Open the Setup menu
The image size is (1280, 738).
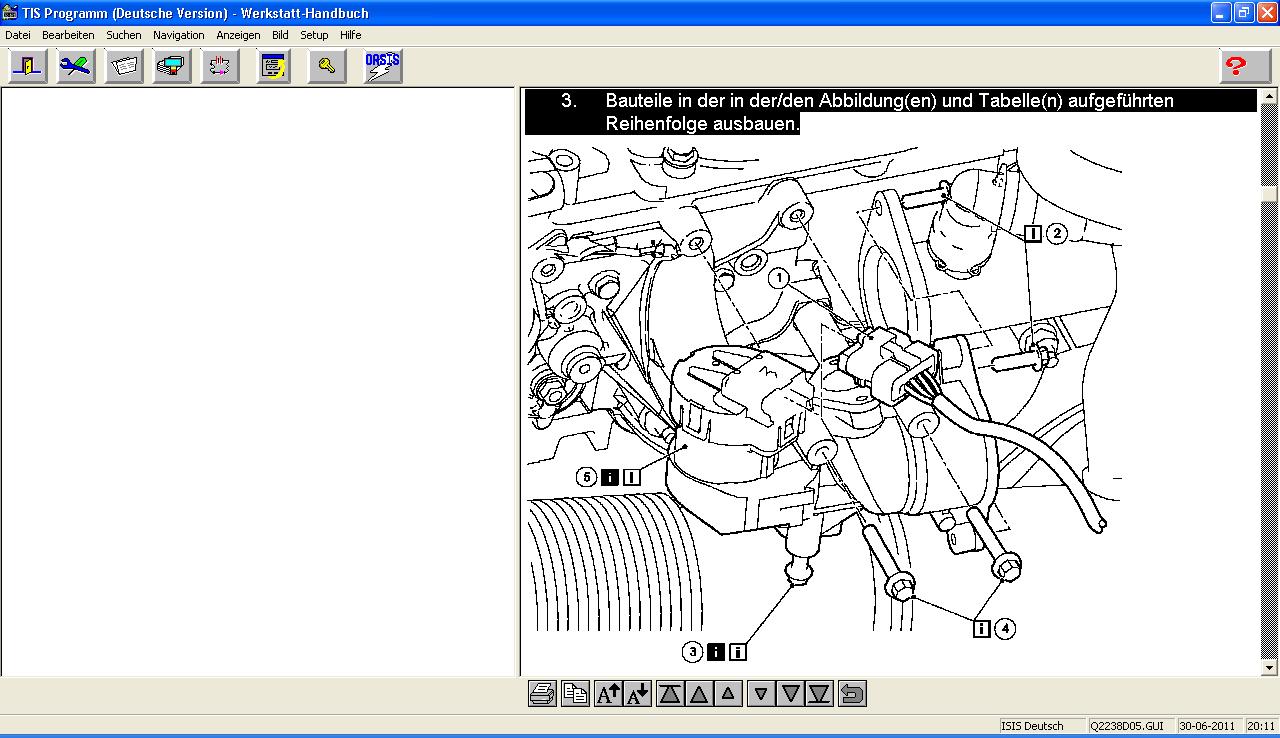(x=314, y=35)
